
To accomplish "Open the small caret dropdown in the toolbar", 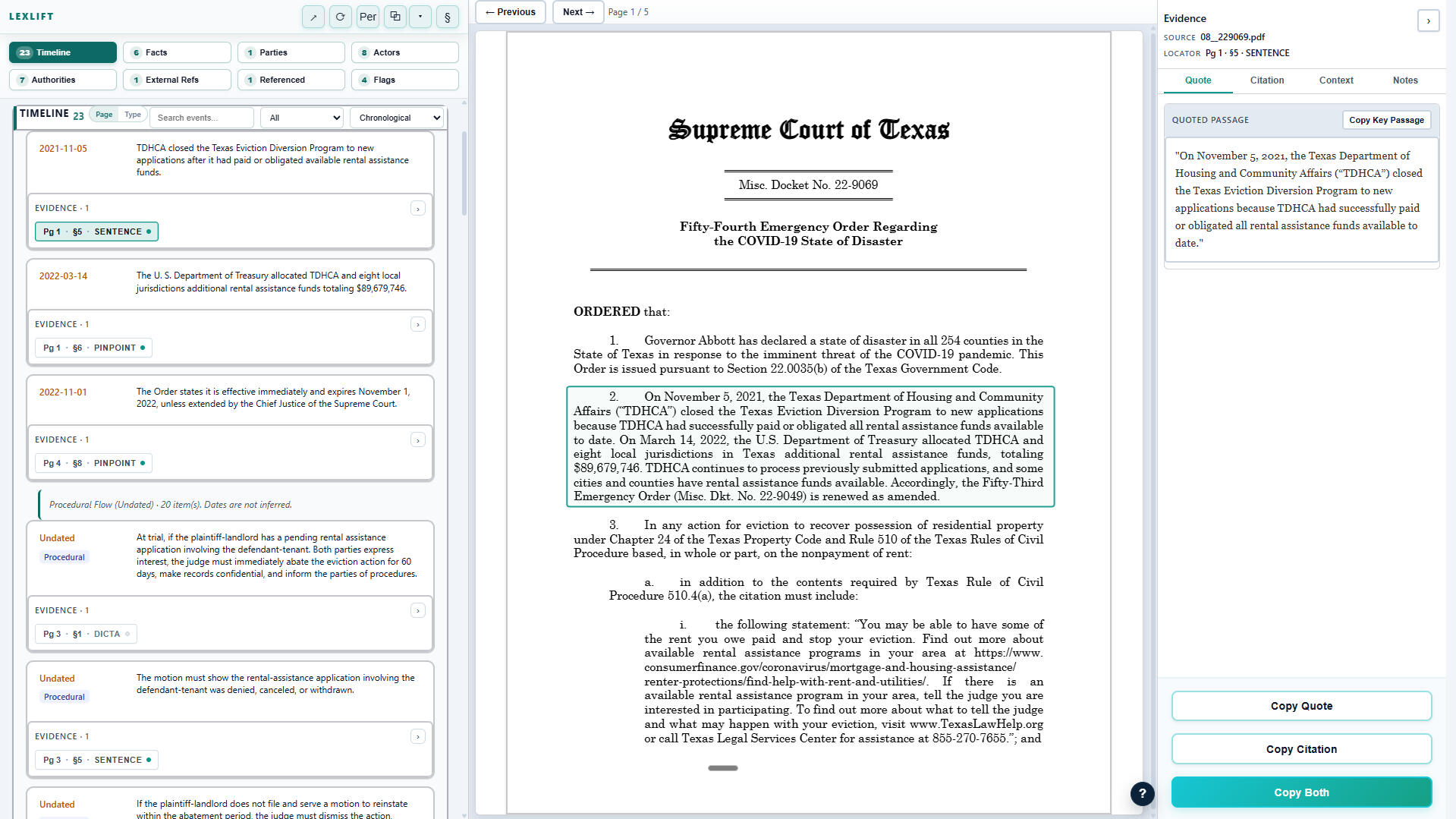I will click(420, 17).
